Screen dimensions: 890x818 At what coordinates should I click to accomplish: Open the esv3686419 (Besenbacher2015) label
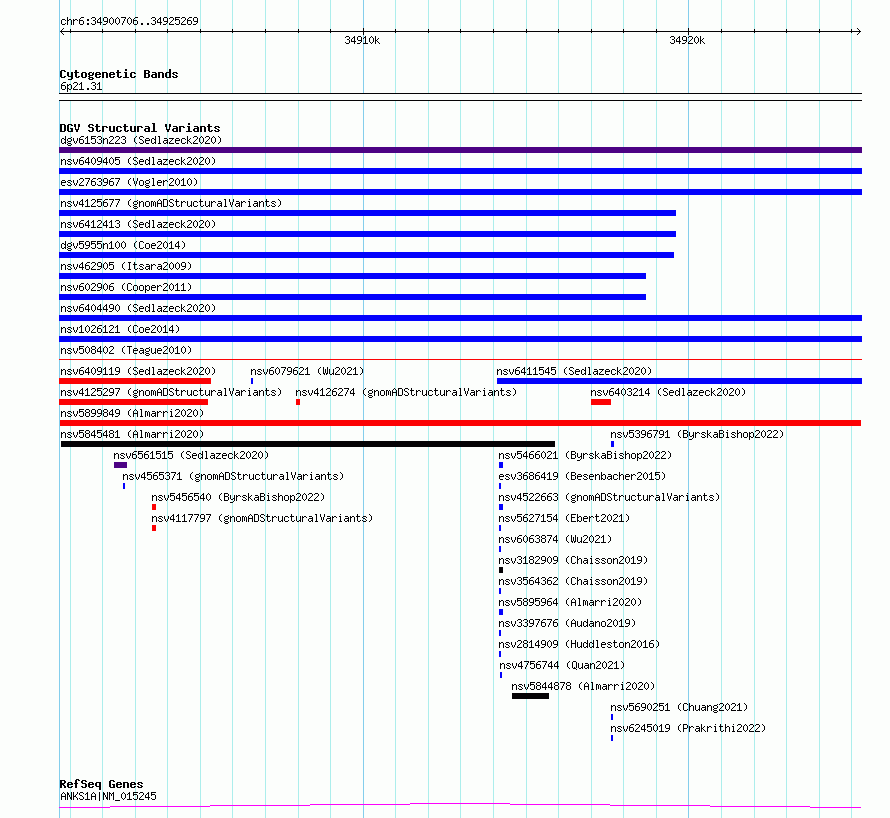[582, 476]
